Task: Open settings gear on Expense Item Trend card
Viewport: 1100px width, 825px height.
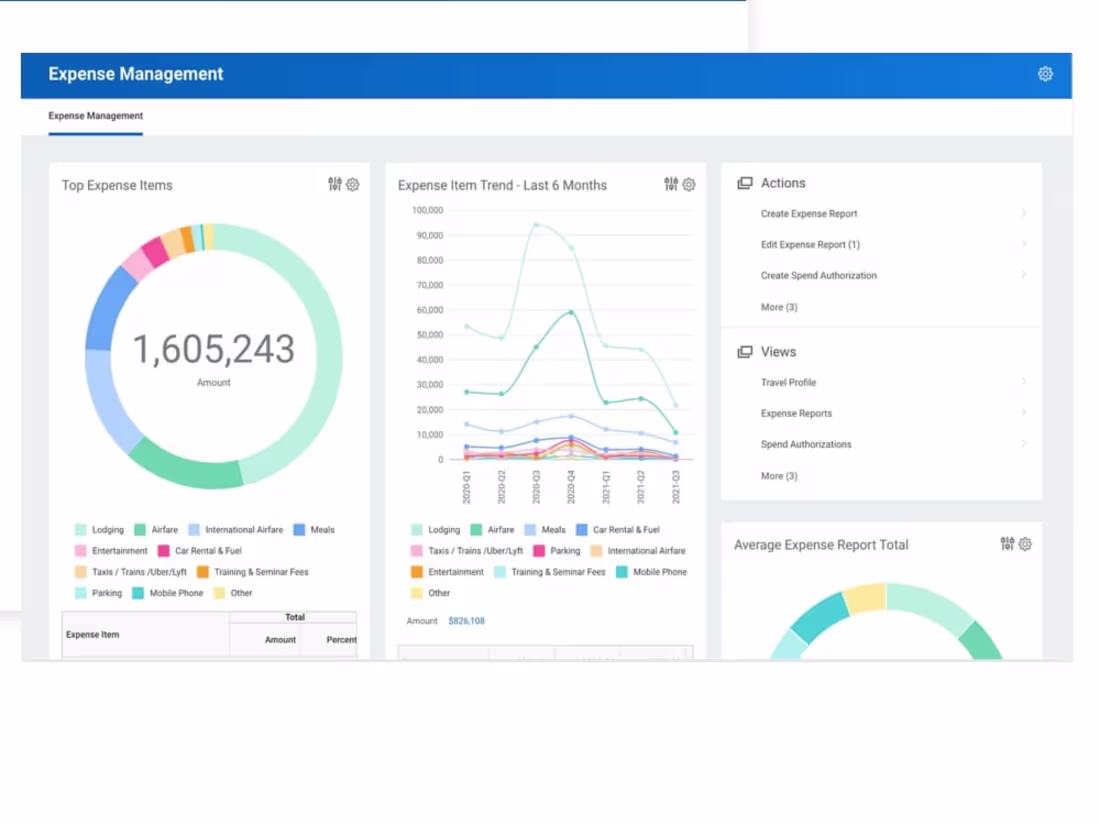Action: tap(688, 184)
